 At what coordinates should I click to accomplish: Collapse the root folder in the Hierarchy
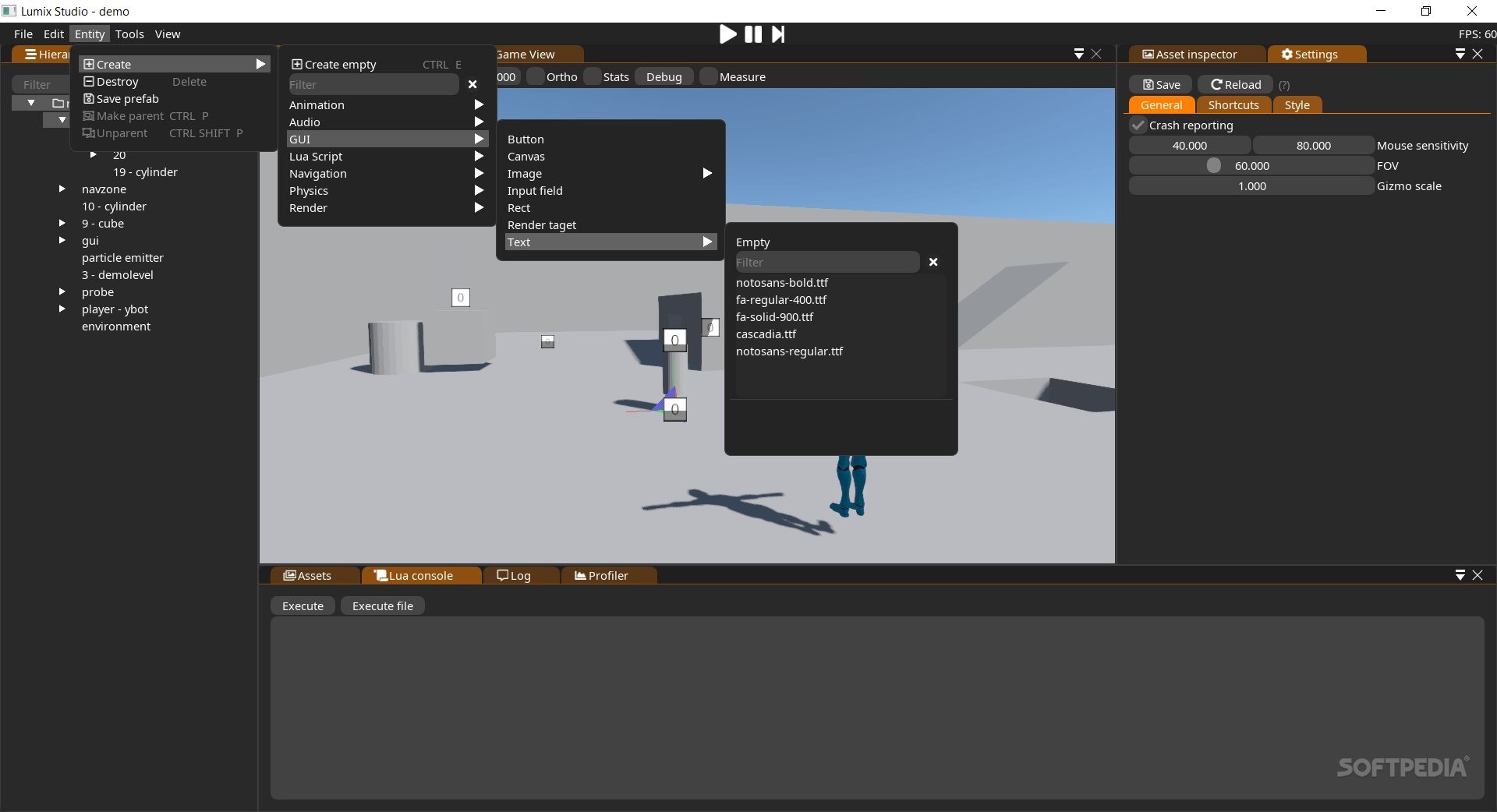point(31,103)
